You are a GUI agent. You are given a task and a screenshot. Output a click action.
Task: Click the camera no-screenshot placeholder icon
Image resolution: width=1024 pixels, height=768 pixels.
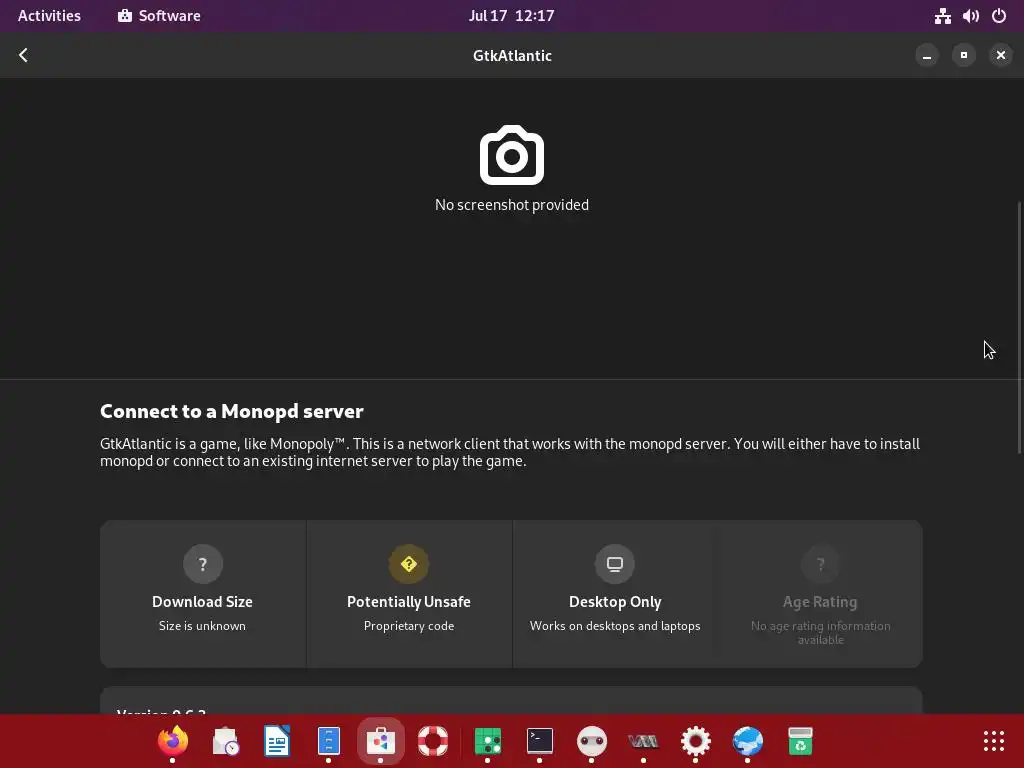point(511,155)
